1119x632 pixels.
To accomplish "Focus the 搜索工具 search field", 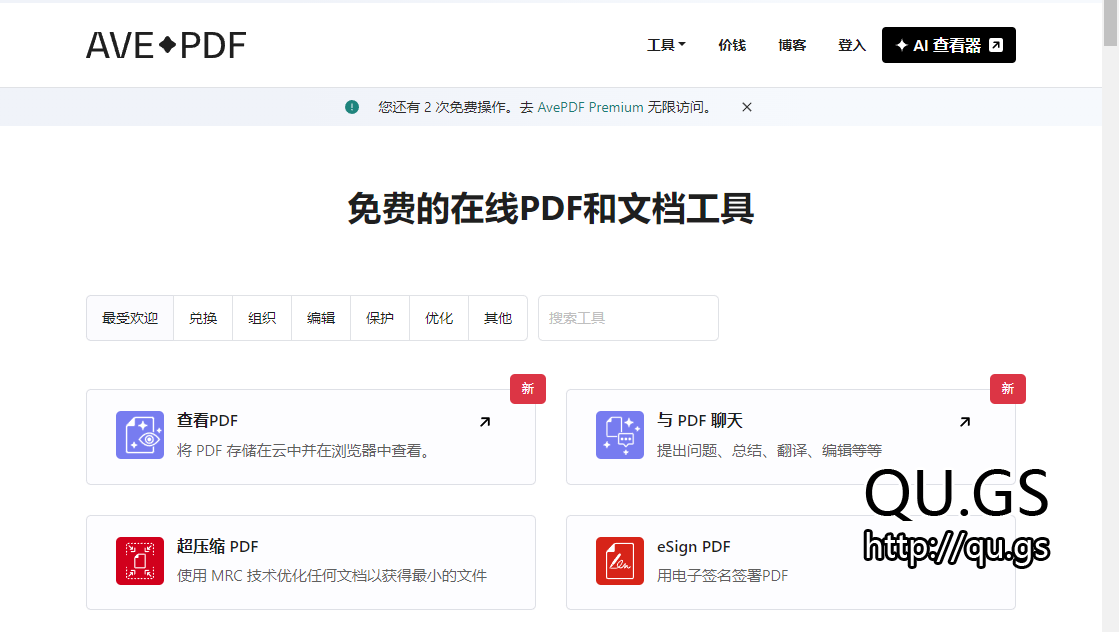I will (628, 318).
